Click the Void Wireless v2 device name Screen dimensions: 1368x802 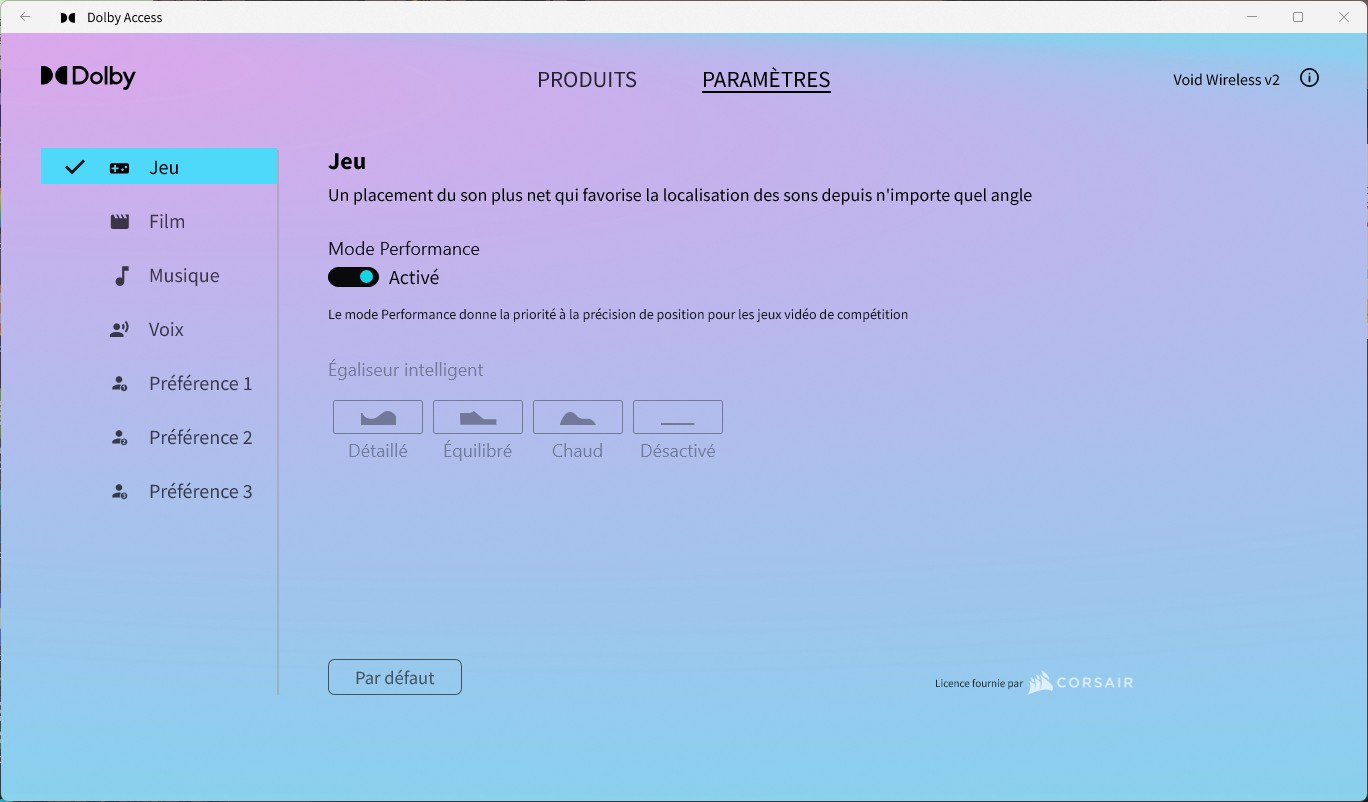click(x=1226, y=80)
